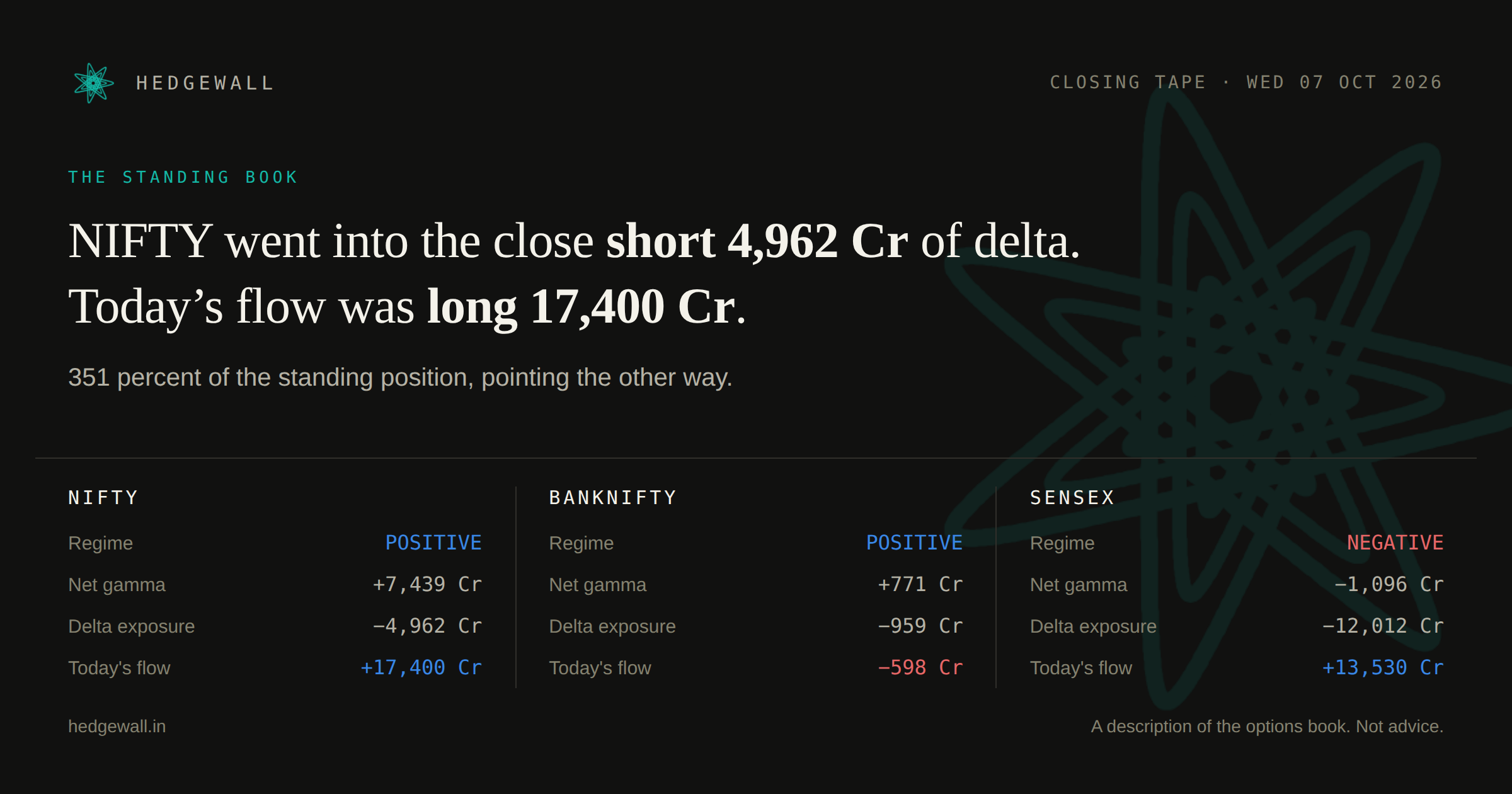
Task: Click the 'Not advice' disclaimer text
Action: pos(1399,727)
